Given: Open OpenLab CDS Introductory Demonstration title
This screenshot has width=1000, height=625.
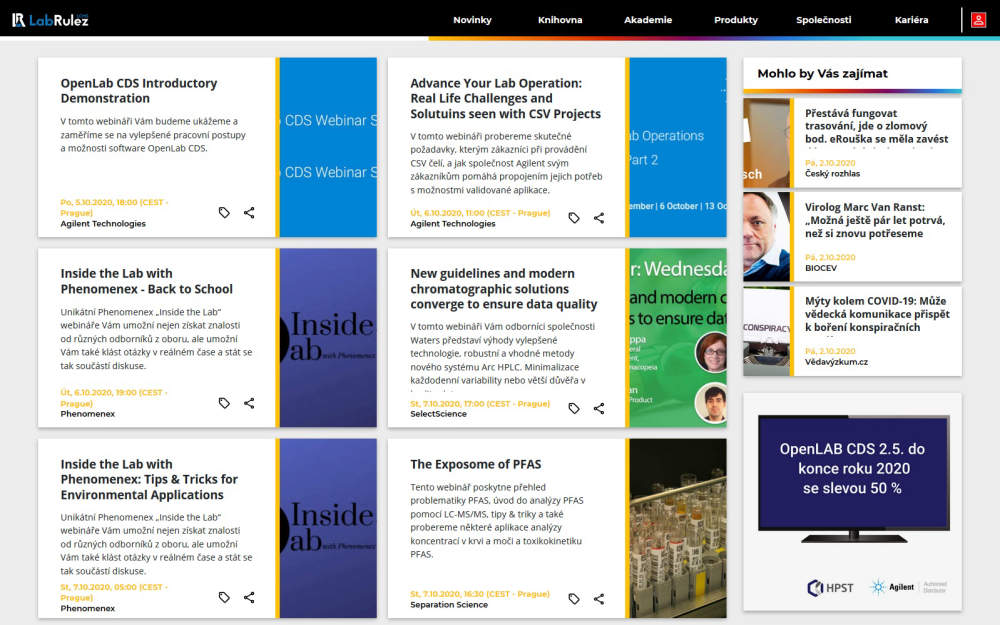Looking at the screenshot, I should 139,91.
